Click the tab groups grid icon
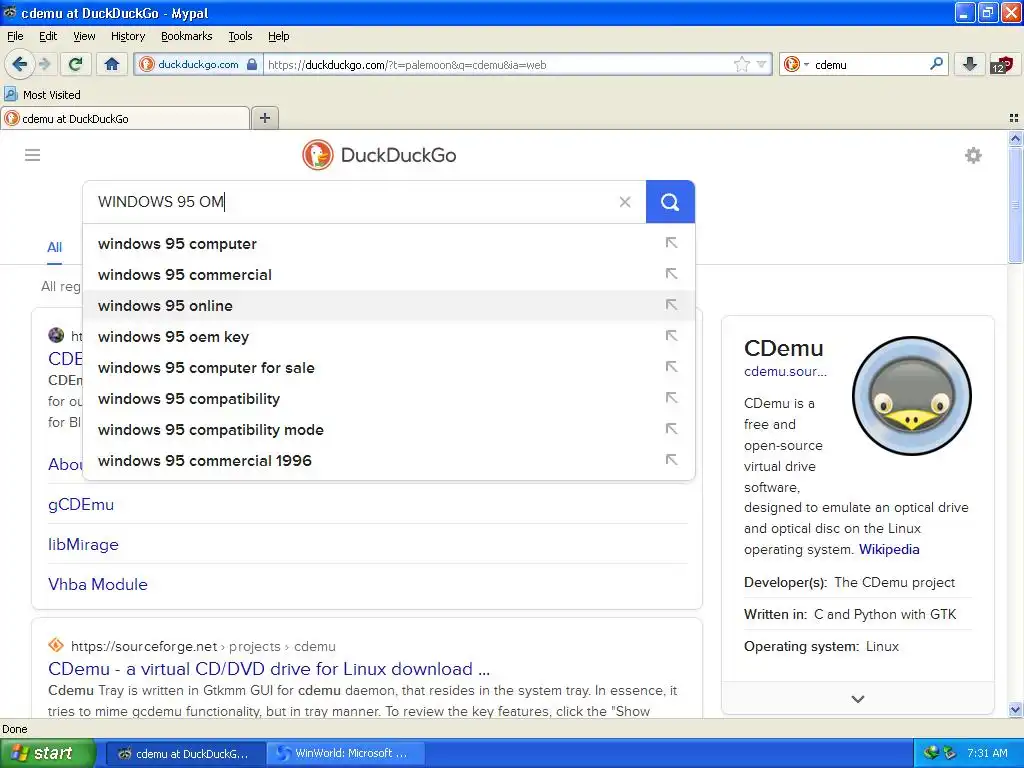This screenshot has height=768, width=1024. click(x=1014, y=118)
